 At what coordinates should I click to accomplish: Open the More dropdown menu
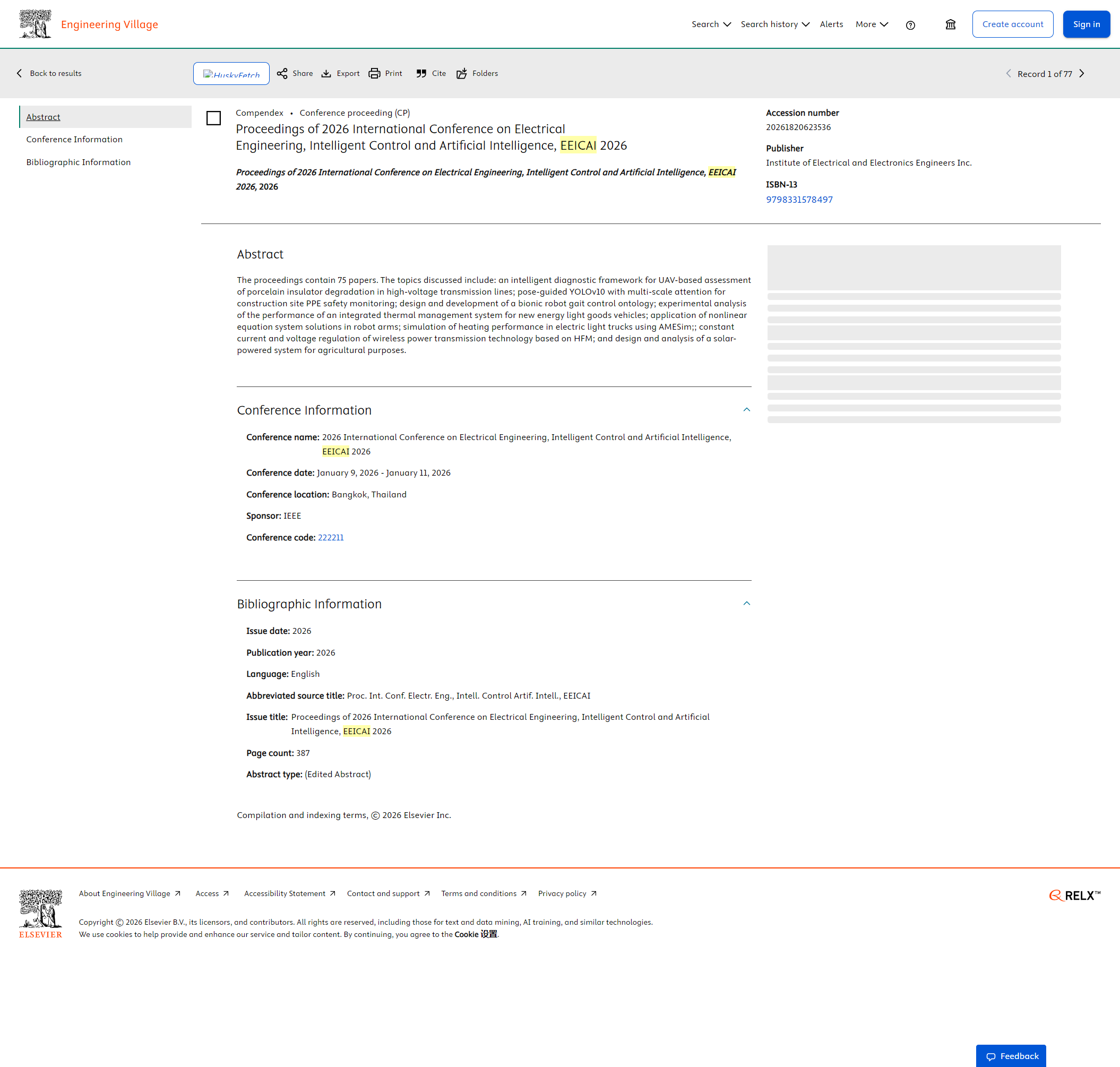[x=872, y=24]
